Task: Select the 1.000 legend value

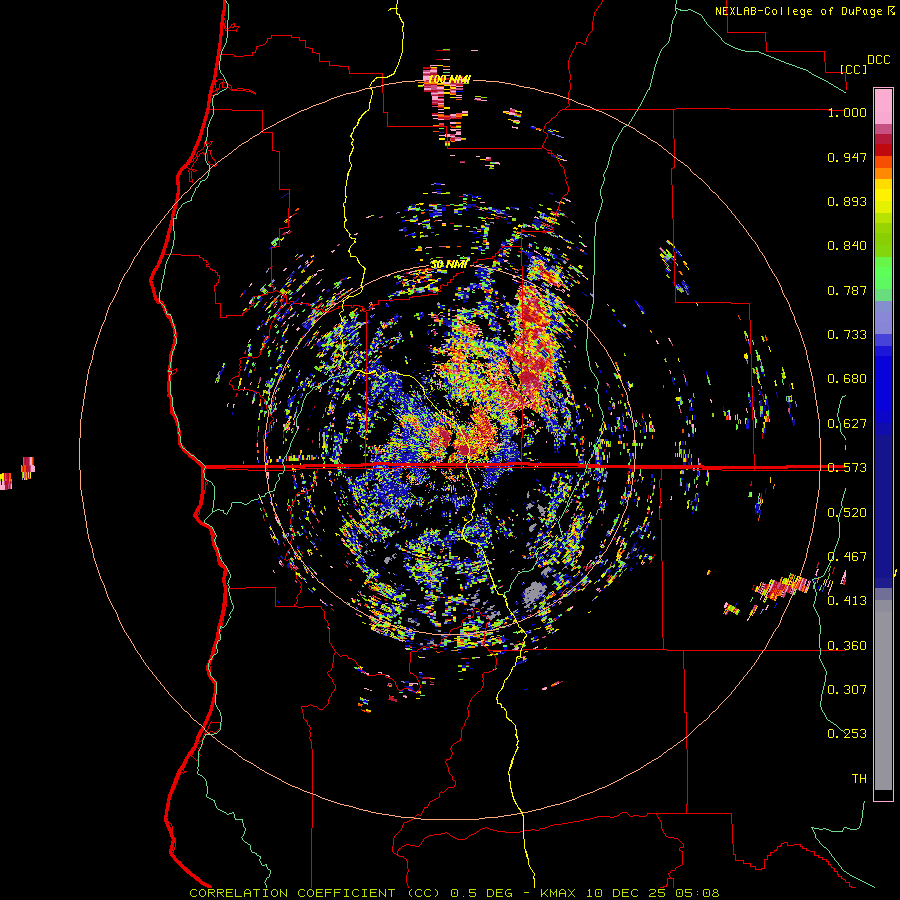Action: tap(847, 112)
